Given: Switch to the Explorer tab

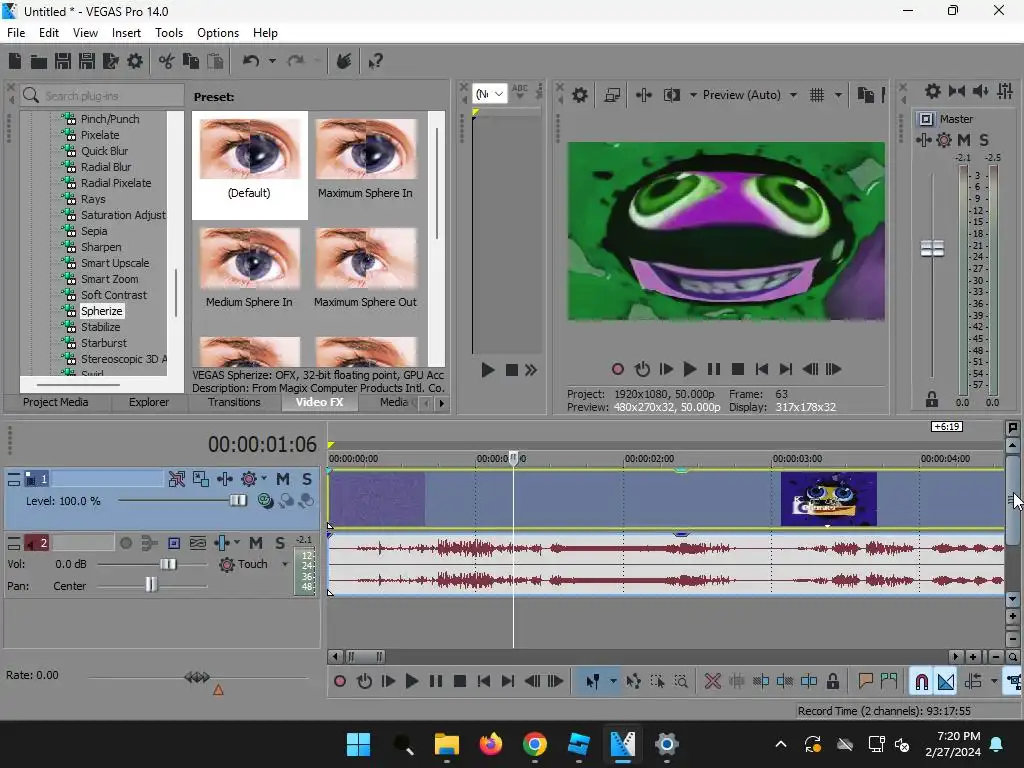Looking at the screenshot, I should (x=149, y=402).
